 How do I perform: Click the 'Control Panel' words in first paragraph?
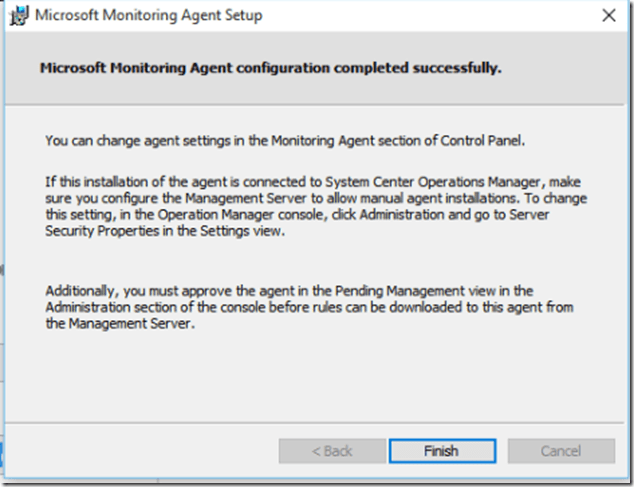click(x=484, y=141)
